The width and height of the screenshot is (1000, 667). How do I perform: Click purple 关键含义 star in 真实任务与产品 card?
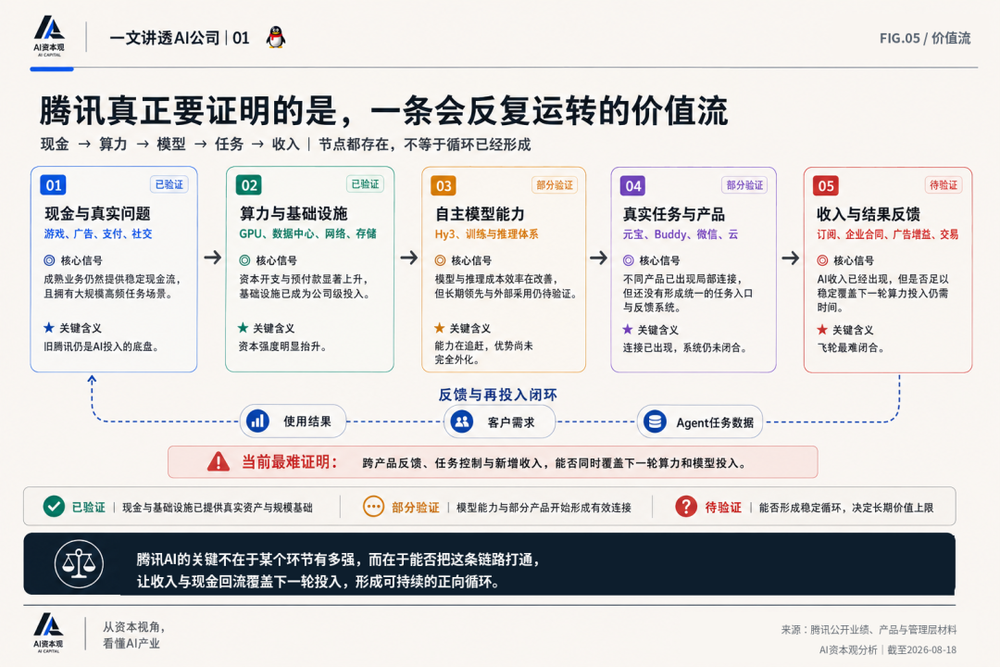pyautogui.click(x=628, y=329)
